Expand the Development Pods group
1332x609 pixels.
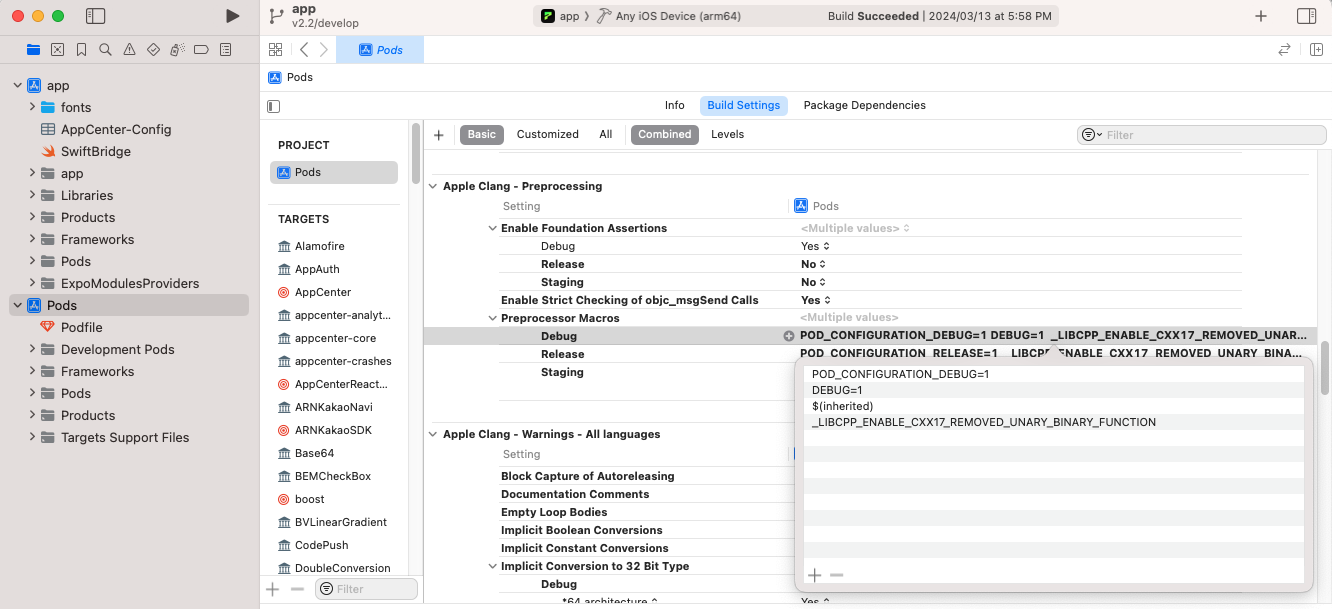pos(32,349)
